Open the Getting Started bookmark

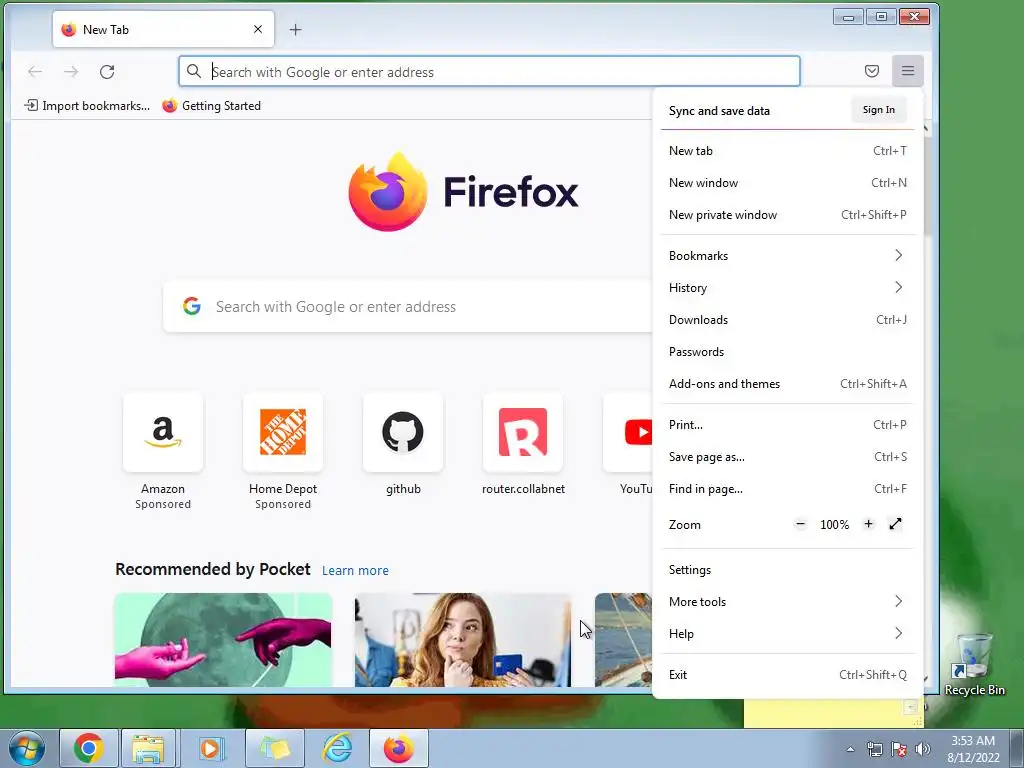click(x=212, y=106)
